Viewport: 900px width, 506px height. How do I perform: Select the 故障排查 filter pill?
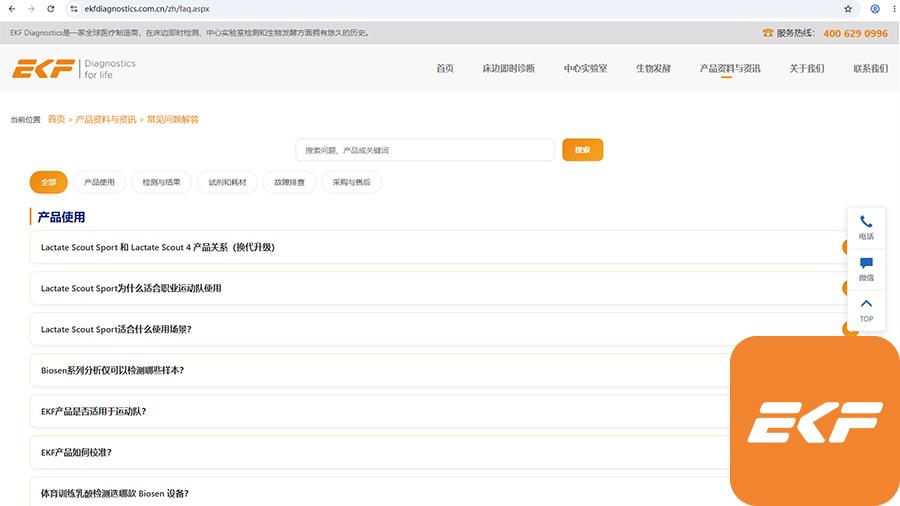point(289,182)
